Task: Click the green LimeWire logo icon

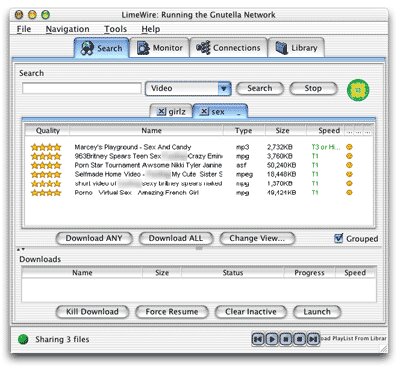Action: click(358, 90)
